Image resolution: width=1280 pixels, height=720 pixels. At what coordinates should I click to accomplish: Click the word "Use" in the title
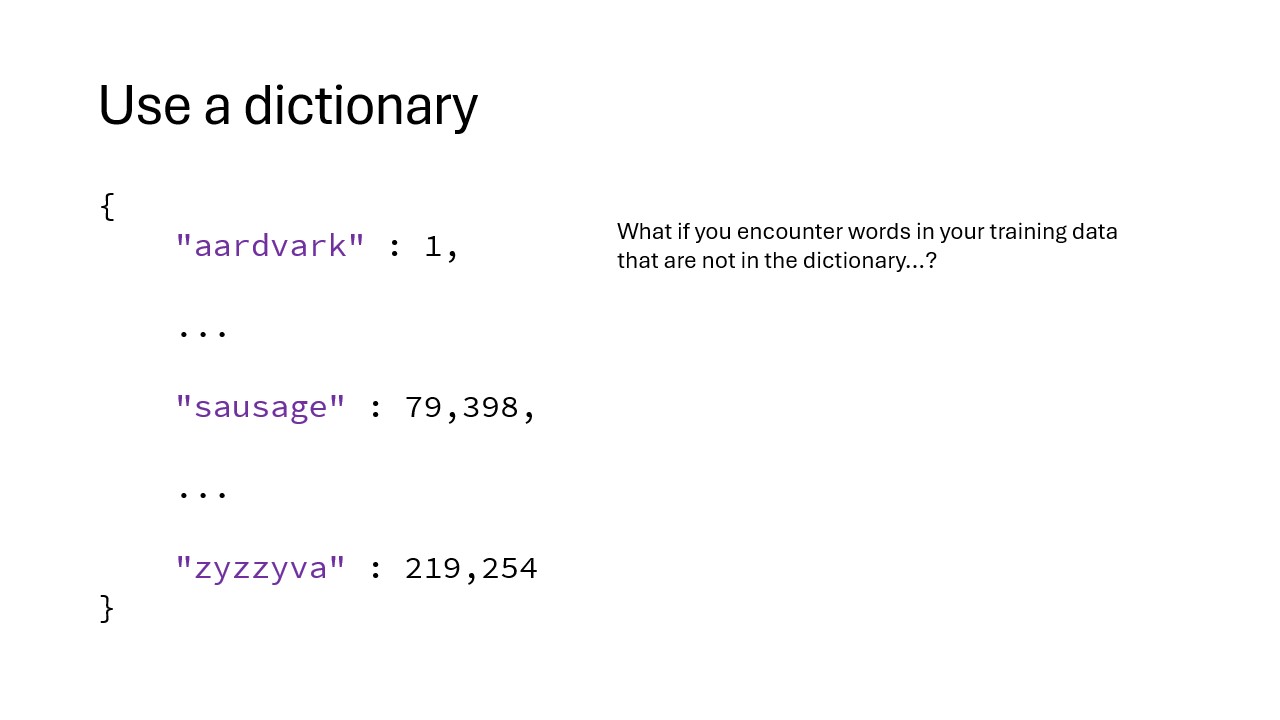144,105
